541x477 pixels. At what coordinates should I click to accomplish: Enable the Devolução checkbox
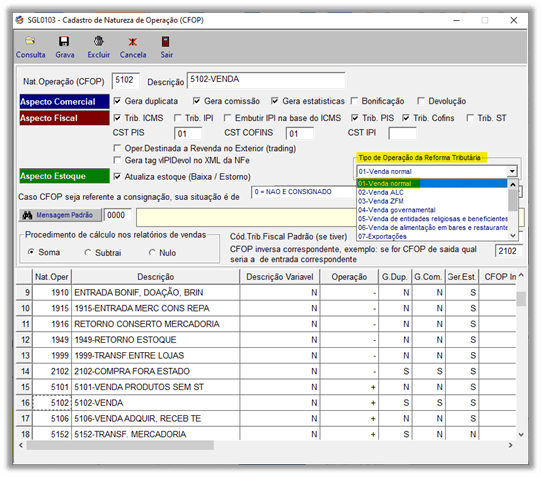[x=421, y=101]
